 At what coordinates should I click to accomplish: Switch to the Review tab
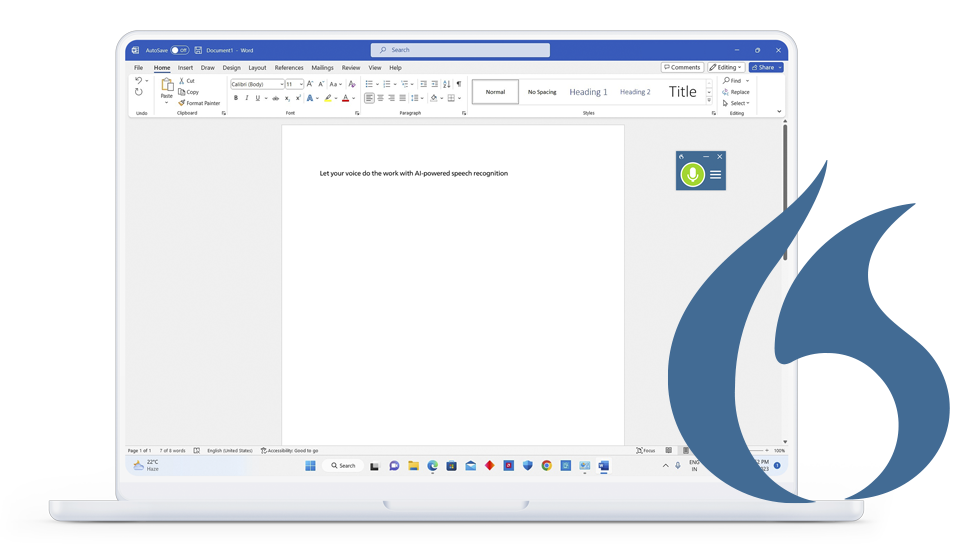[351, 68]
